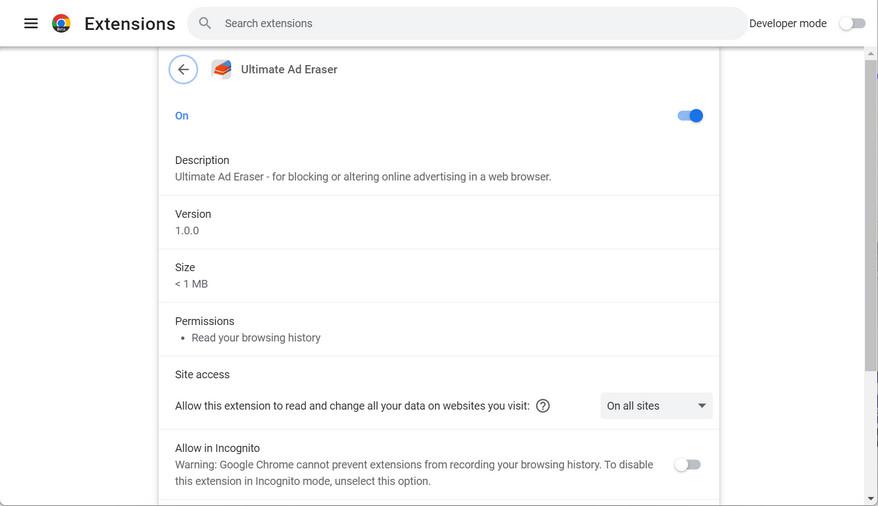Open the site access help icon
The image size is (878, 506).
[x=543, y=406]
